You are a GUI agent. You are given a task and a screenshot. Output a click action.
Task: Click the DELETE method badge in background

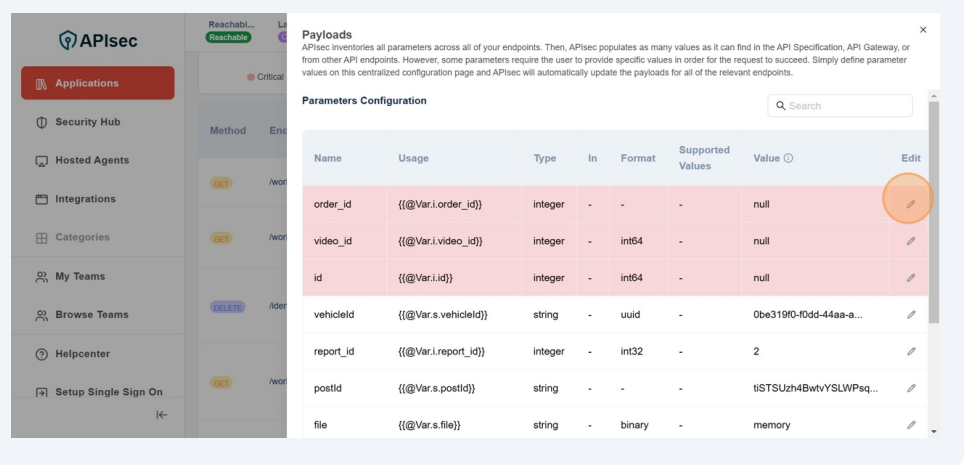(227, 307)
